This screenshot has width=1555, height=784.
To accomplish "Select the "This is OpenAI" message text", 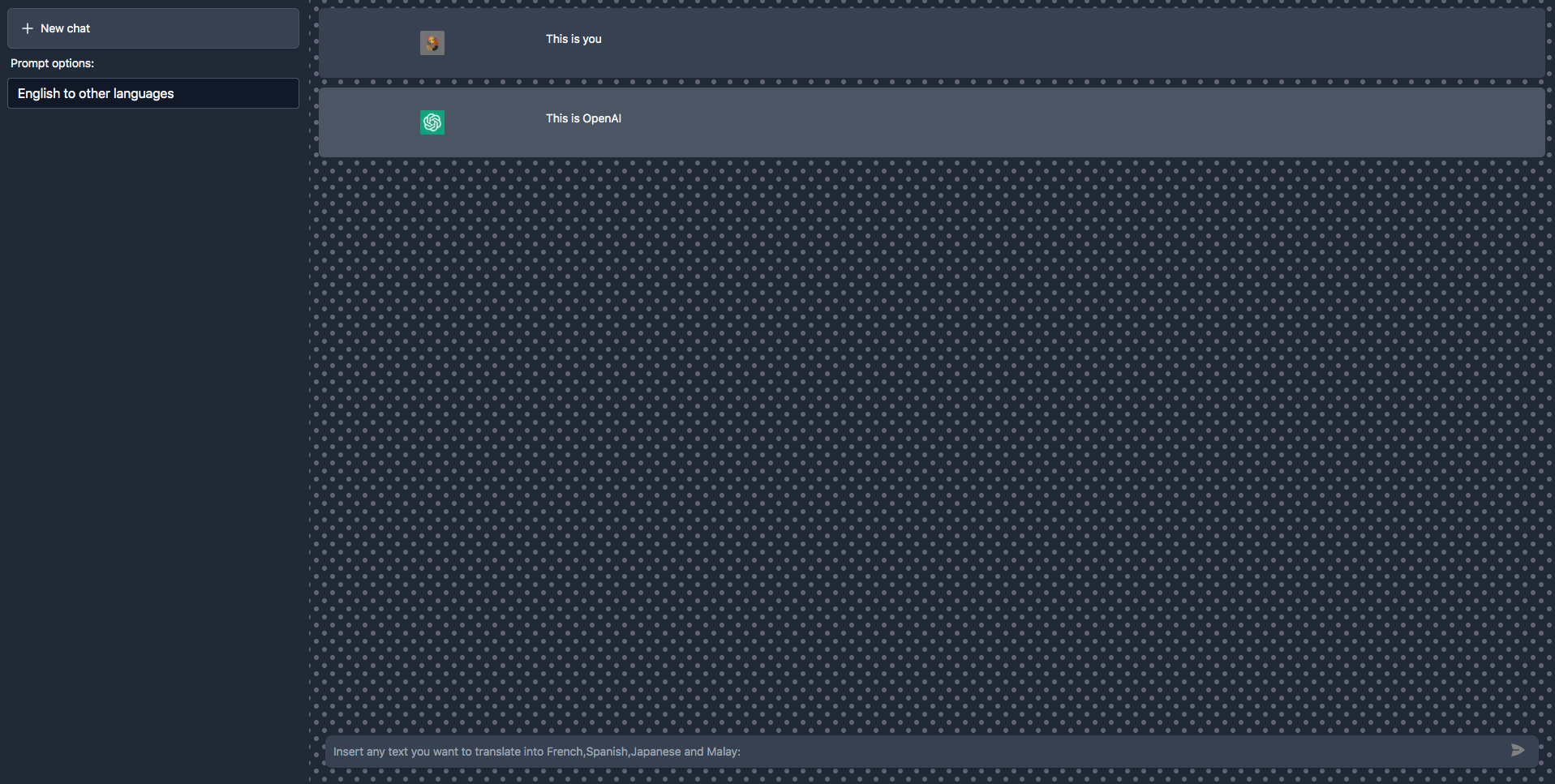I will point(583,118).
